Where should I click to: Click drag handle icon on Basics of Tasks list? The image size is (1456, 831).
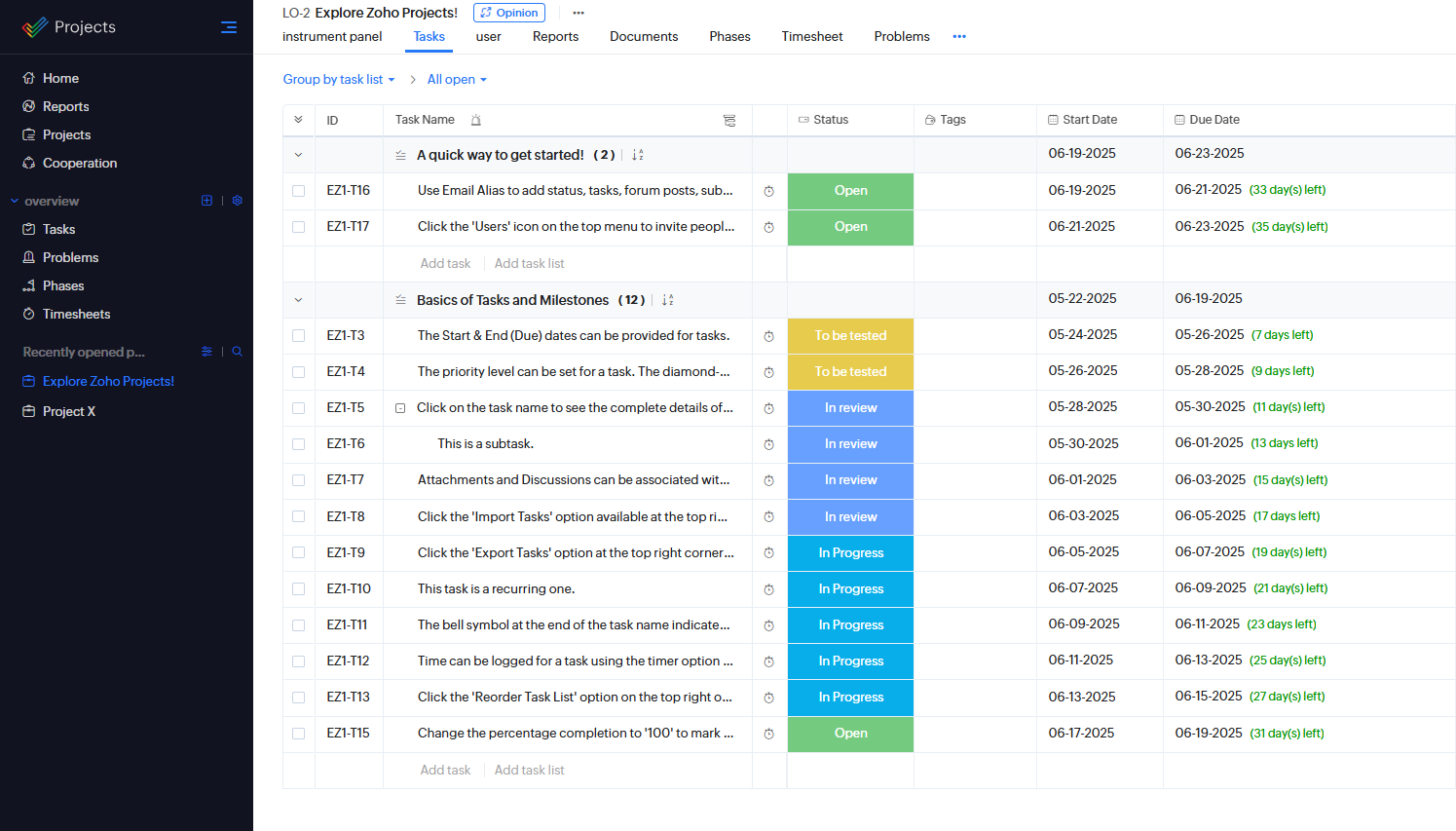coord(400,300)
